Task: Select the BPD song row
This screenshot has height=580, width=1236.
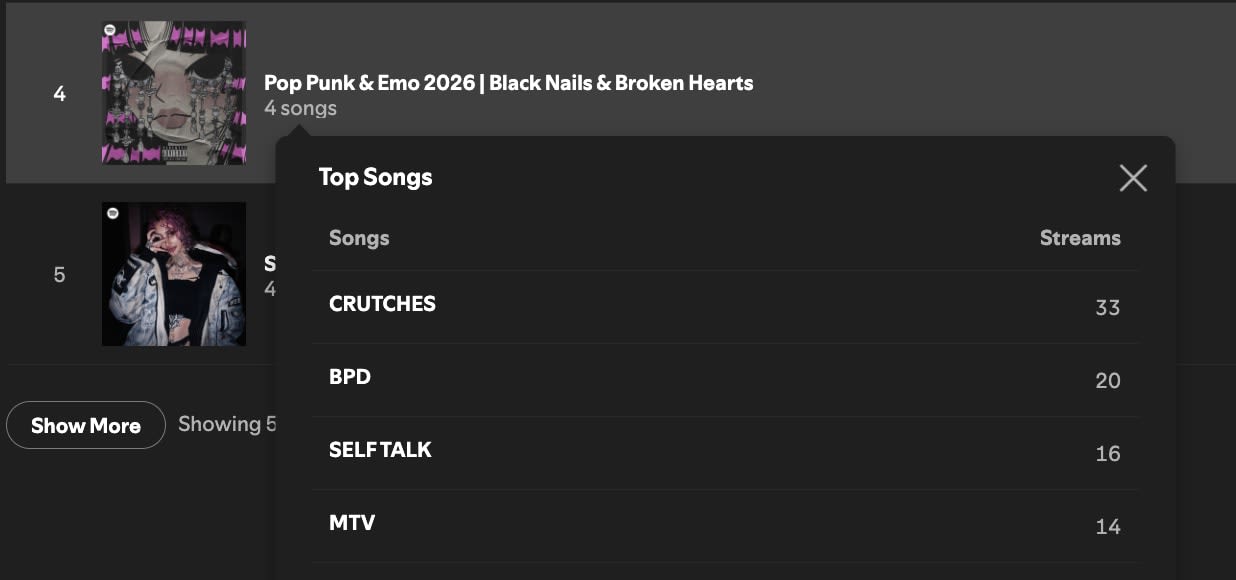Action: pyautogui.click(x=725, y=380)
